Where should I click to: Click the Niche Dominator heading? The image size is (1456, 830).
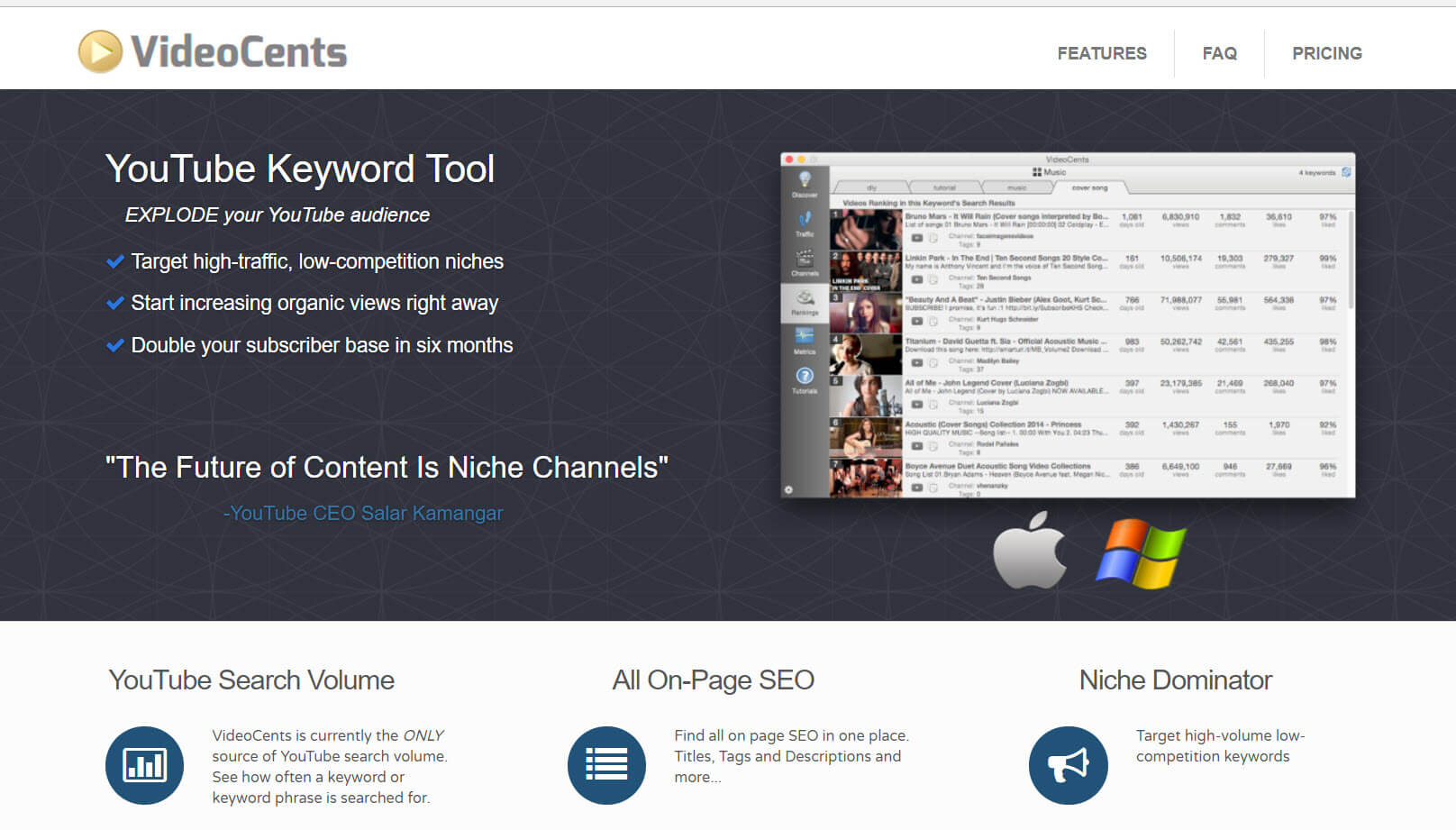tap(1176, 680)
